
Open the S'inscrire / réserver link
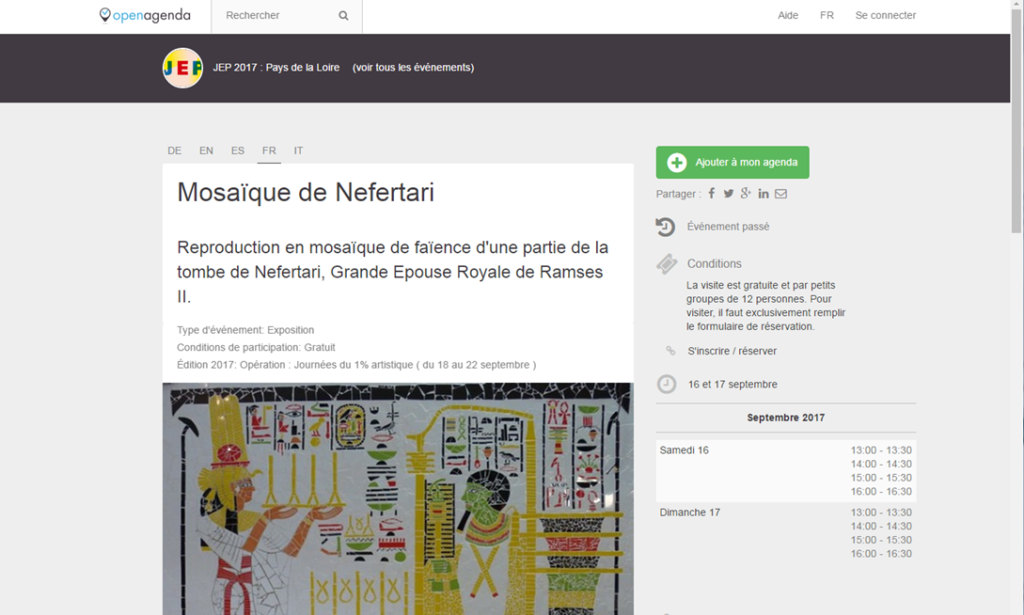(x=732, y=351)
